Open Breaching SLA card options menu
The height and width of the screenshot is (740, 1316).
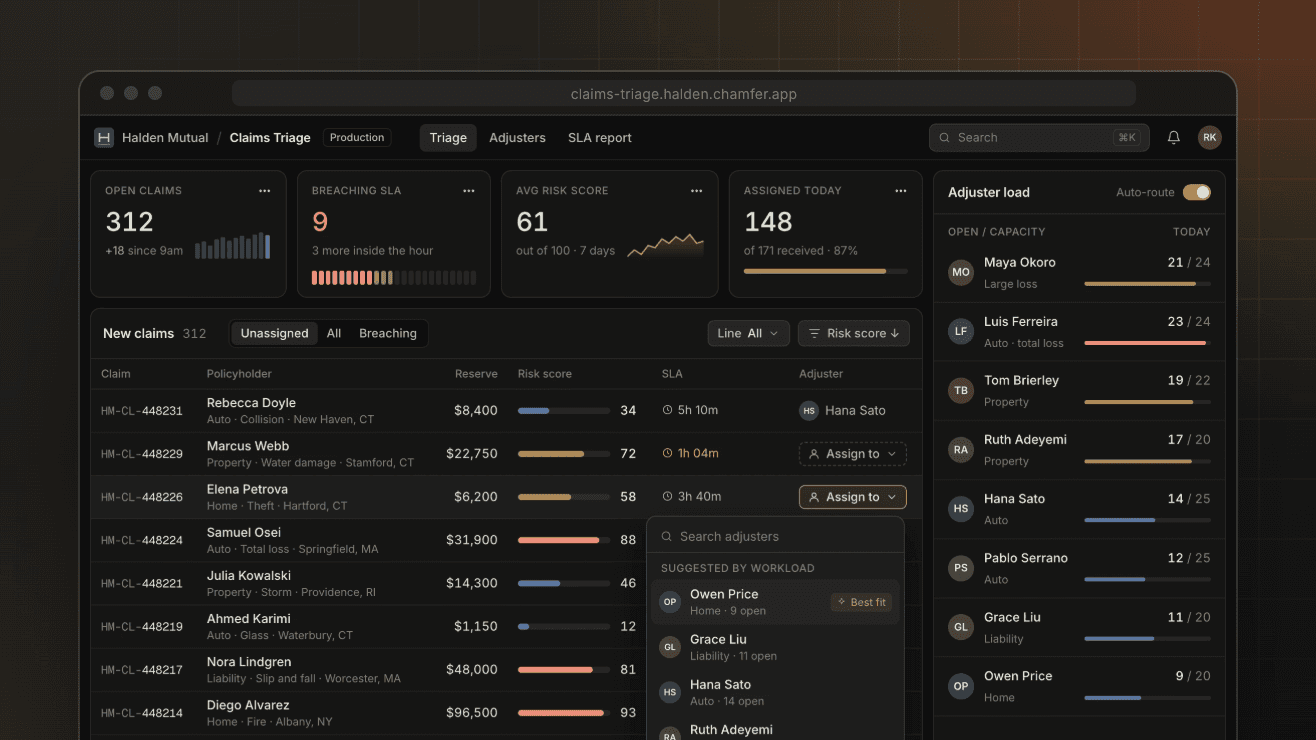pos(469,191)
